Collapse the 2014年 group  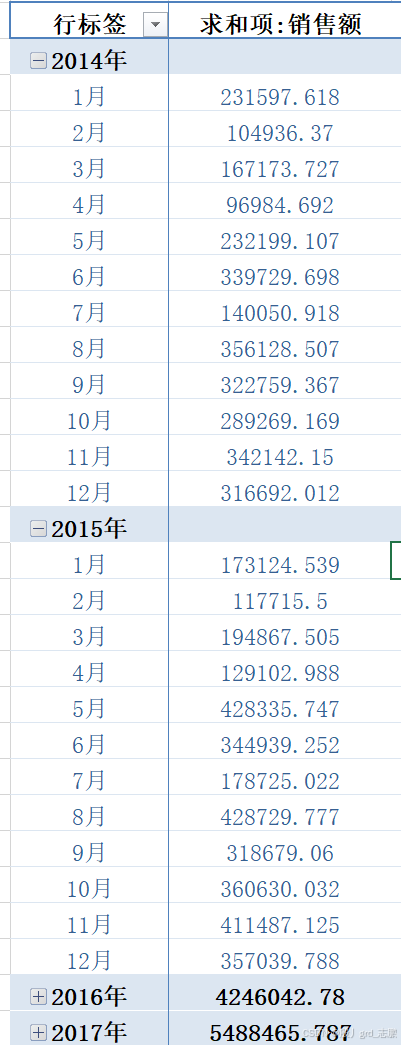[39, 61]
